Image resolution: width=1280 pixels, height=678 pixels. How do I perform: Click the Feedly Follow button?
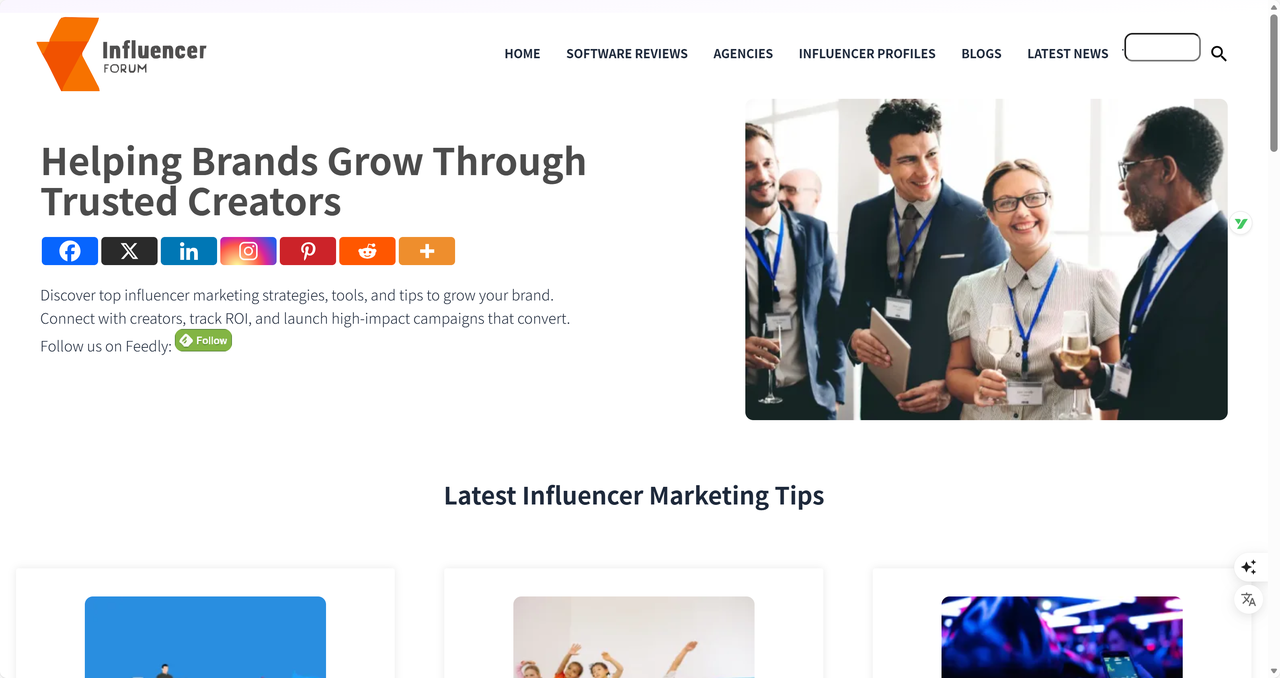203,341
